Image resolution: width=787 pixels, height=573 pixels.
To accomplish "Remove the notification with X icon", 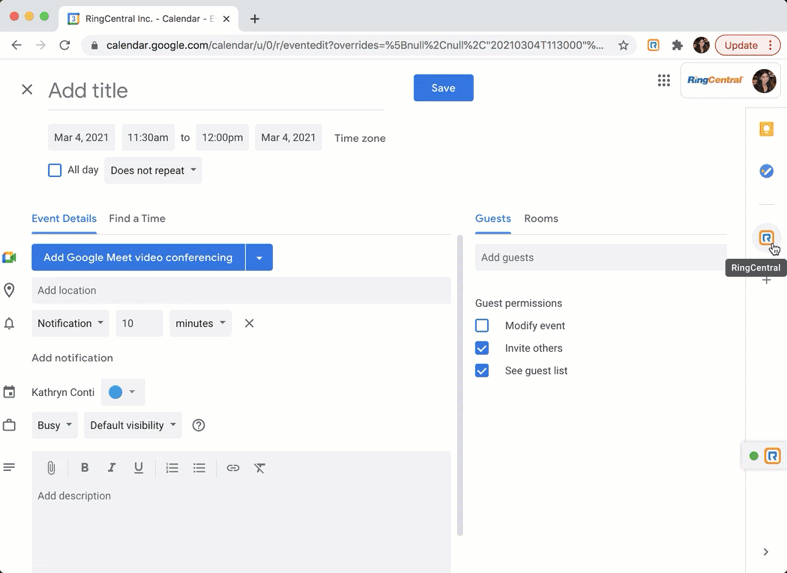I will [249, 323].
